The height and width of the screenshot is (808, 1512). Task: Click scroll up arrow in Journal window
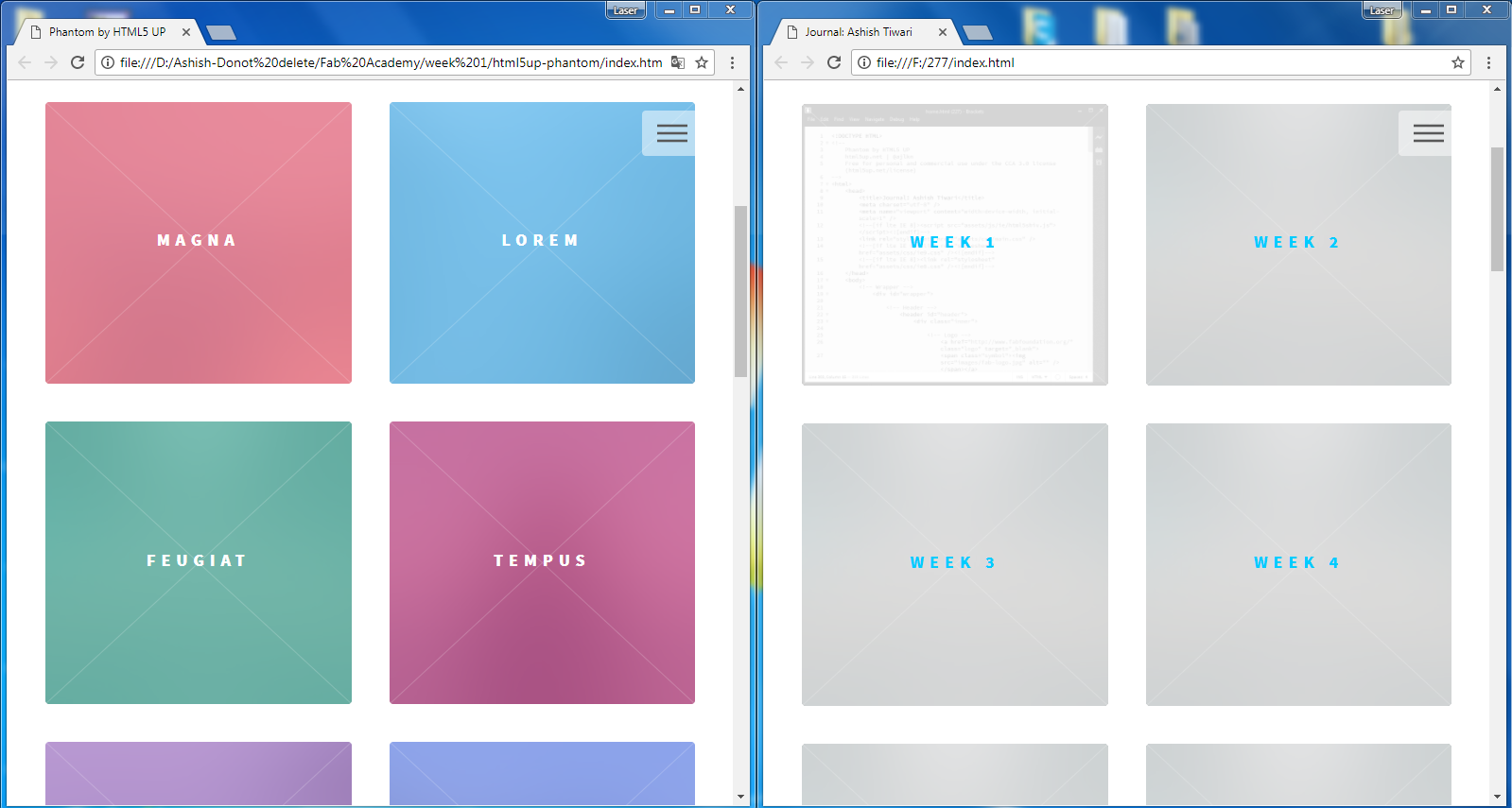coord(1497,89)
